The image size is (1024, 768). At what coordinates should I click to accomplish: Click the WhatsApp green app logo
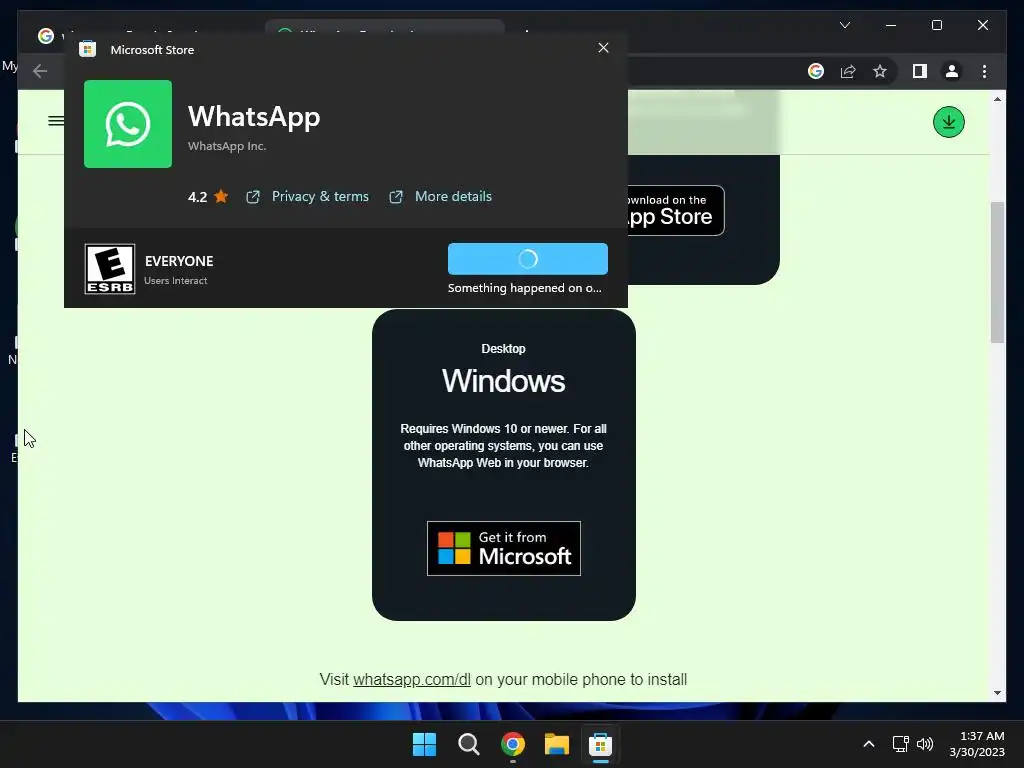pos(128,124)
